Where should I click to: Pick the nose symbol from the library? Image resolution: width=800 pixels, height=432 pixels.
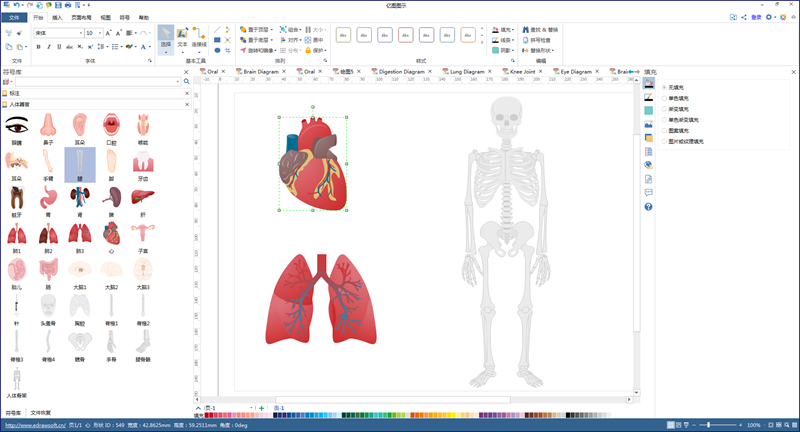(x=48, y=125)
